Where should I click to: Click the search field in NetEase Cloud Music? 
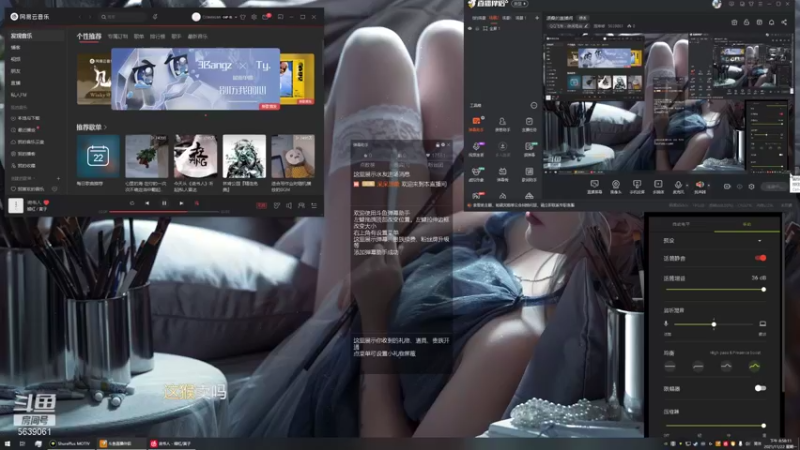click(x=123, y=17)
